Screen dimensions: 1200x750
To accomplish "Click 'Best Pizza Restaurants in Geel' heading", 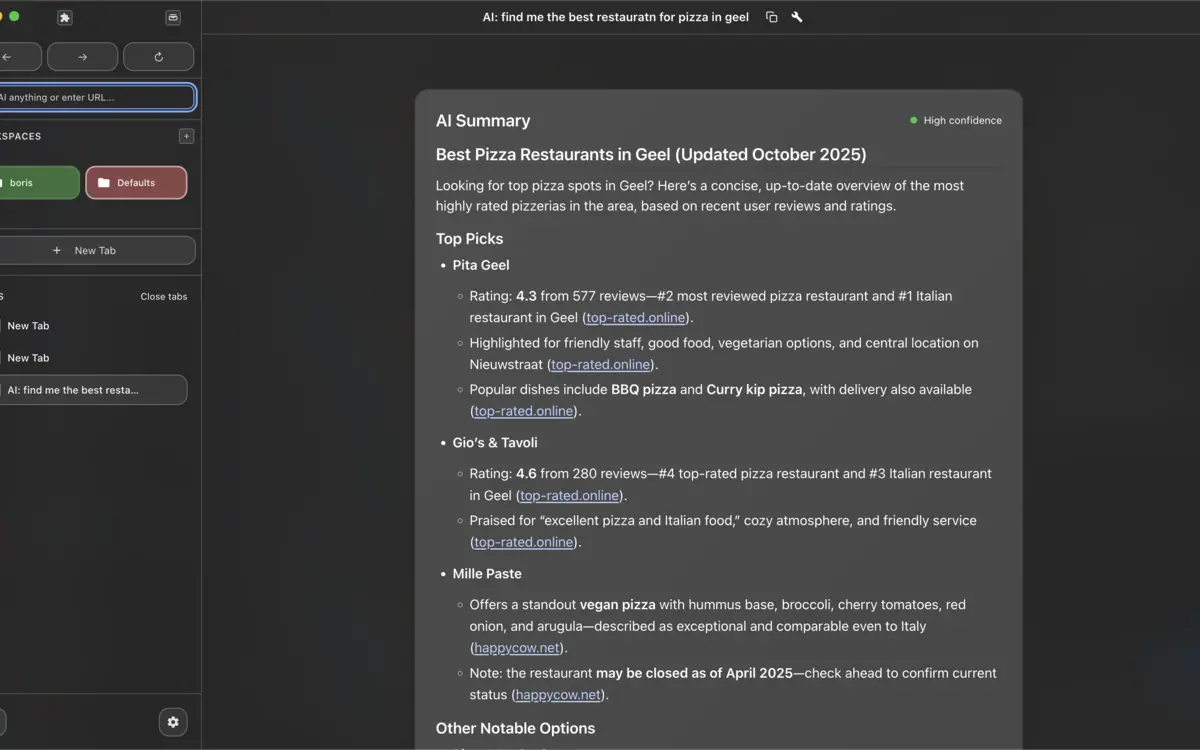I will click(651, 155).
